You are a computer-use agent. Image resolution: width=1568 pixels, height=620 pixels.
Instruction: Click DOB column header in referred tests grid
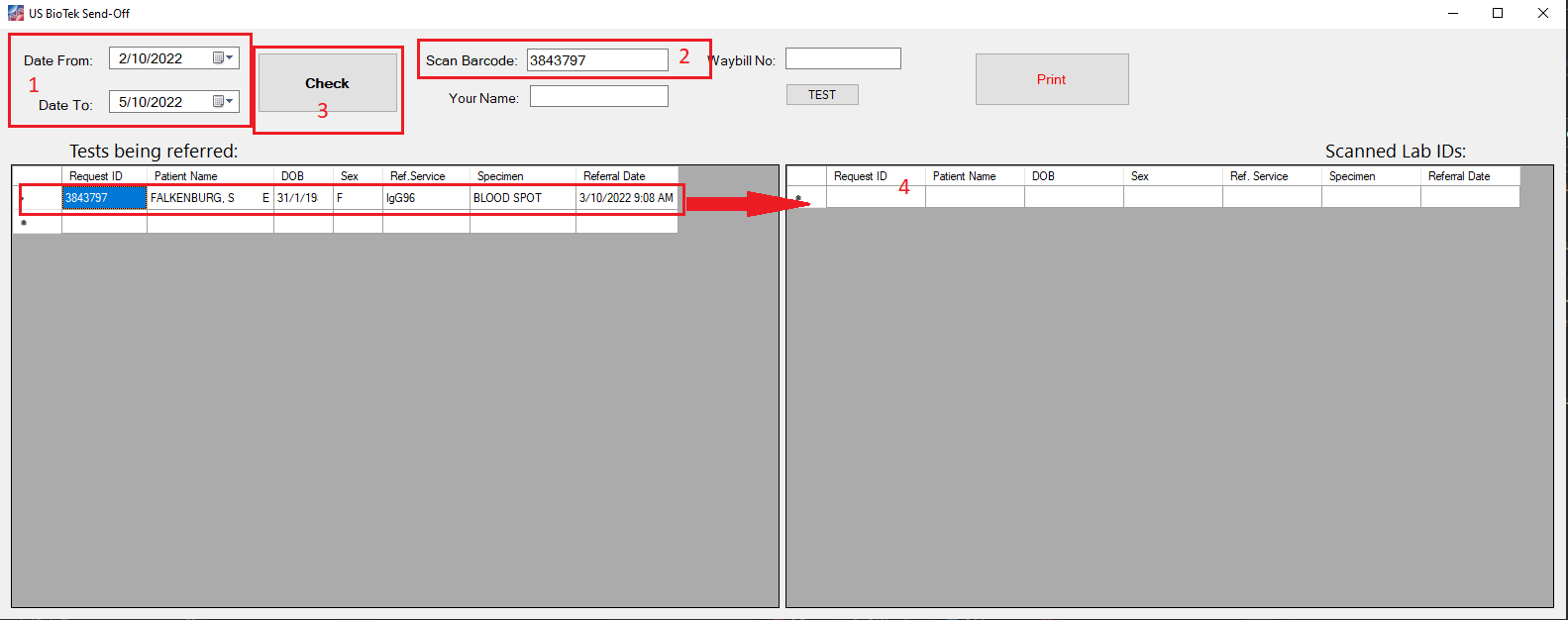[304, 176]
